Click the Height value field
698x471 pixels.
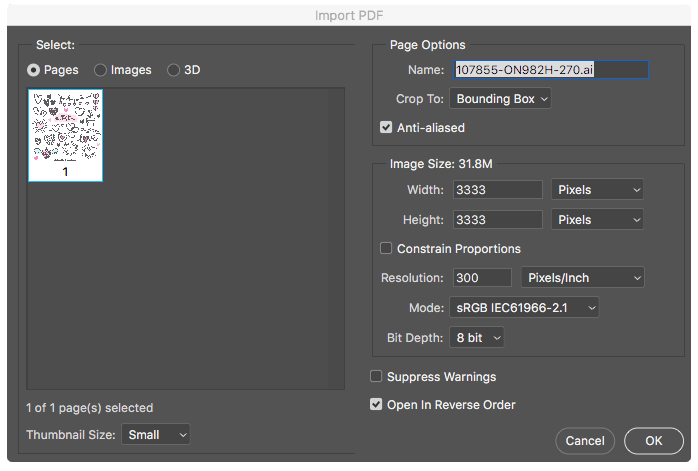(x=498, y=219)
